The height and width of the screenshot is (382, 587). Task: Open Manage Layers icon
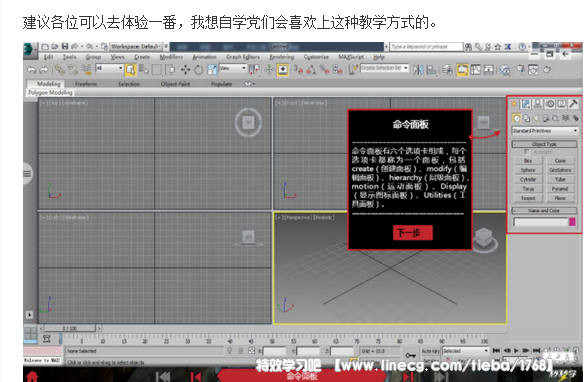pyautogui.click(x=447, y=70)
